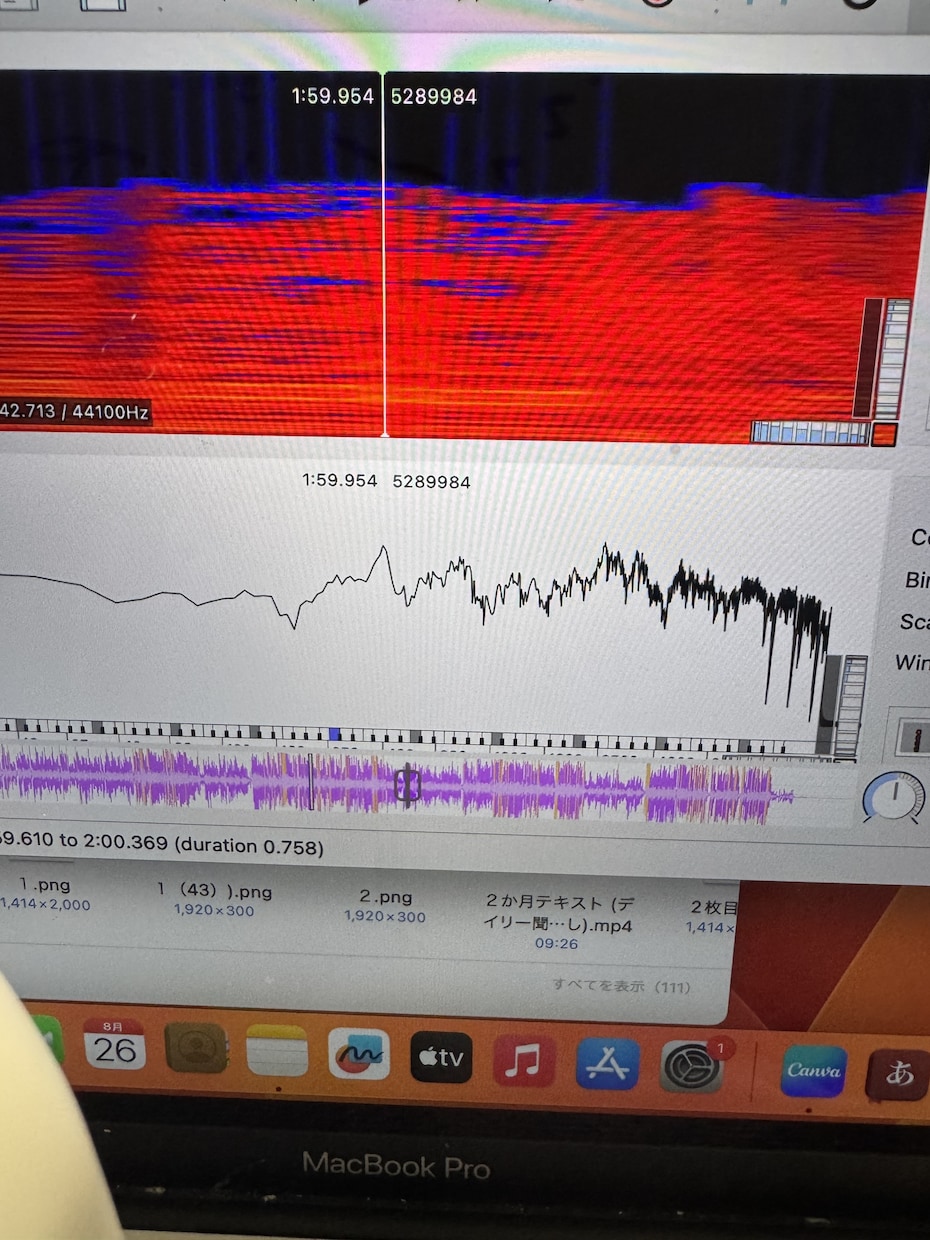
Task: Open the red 'あ' app in Dock
Action: point(898,1074)
